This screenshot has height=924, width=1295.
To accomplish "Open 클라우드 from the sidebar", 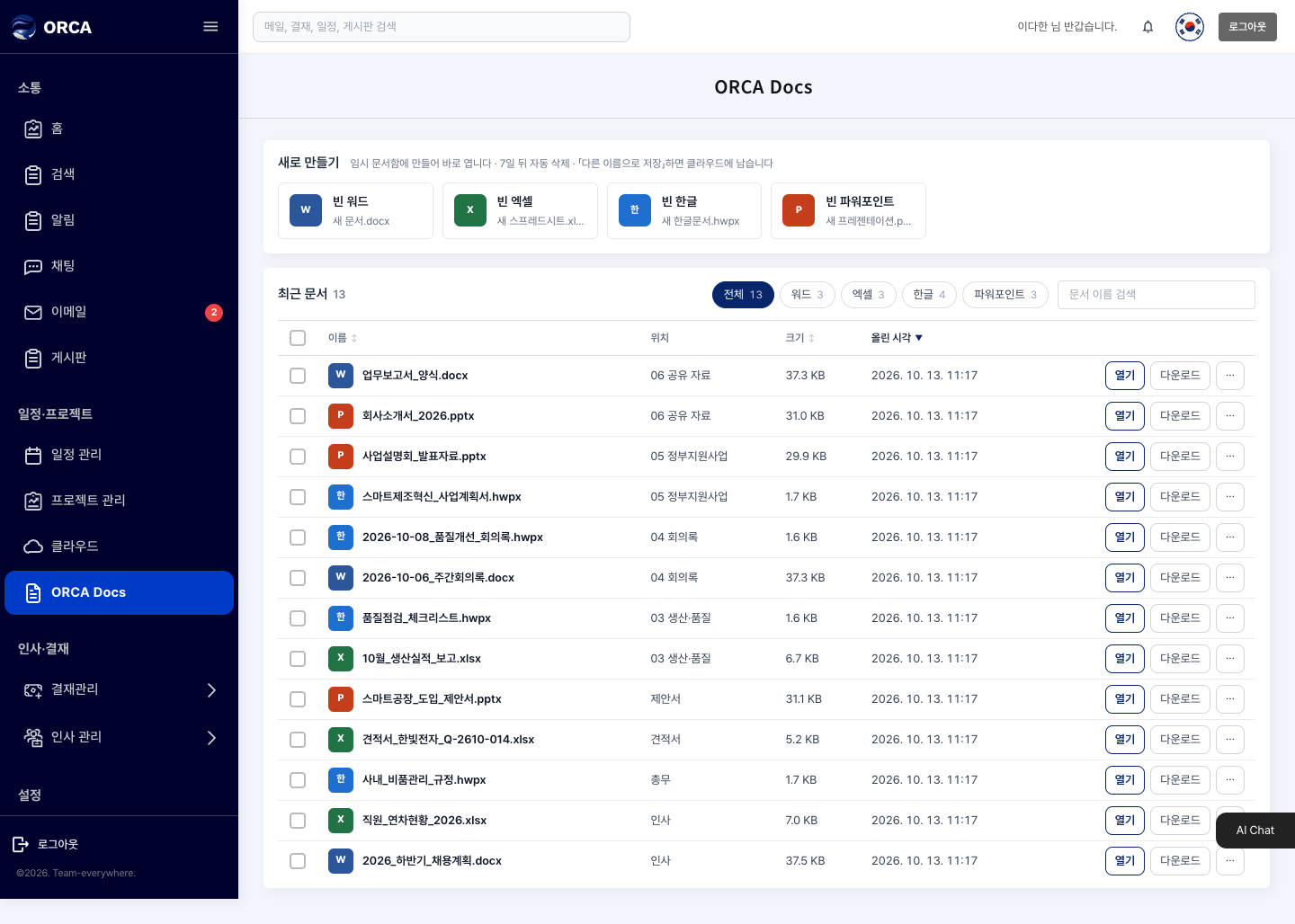I will pos(119,546).
